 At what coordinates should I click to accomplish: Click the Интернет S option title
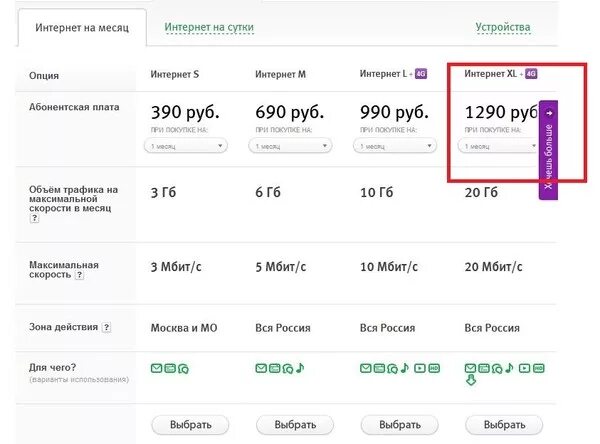[174, 74]
